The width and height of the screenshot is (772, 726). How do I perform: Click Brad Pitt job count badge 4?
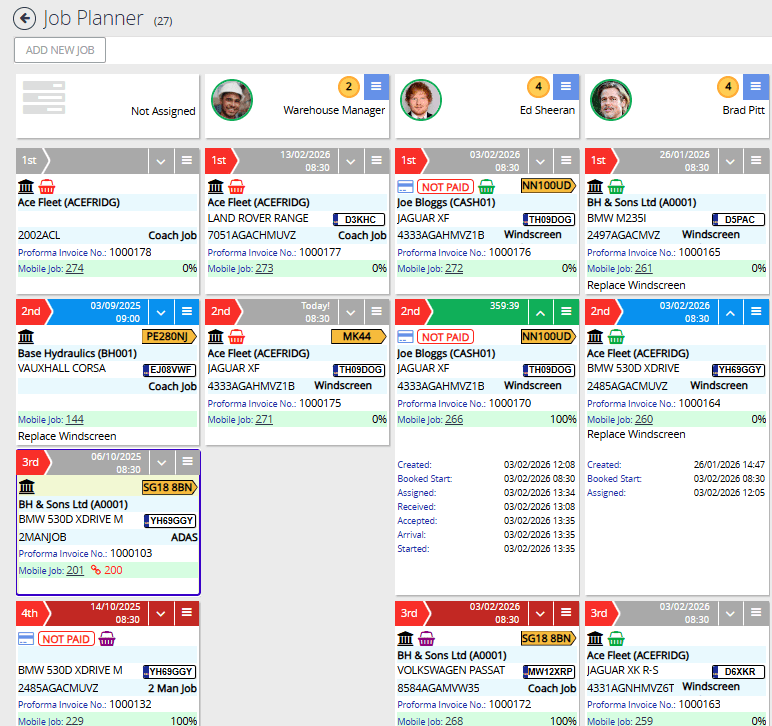tap(728, 87)
